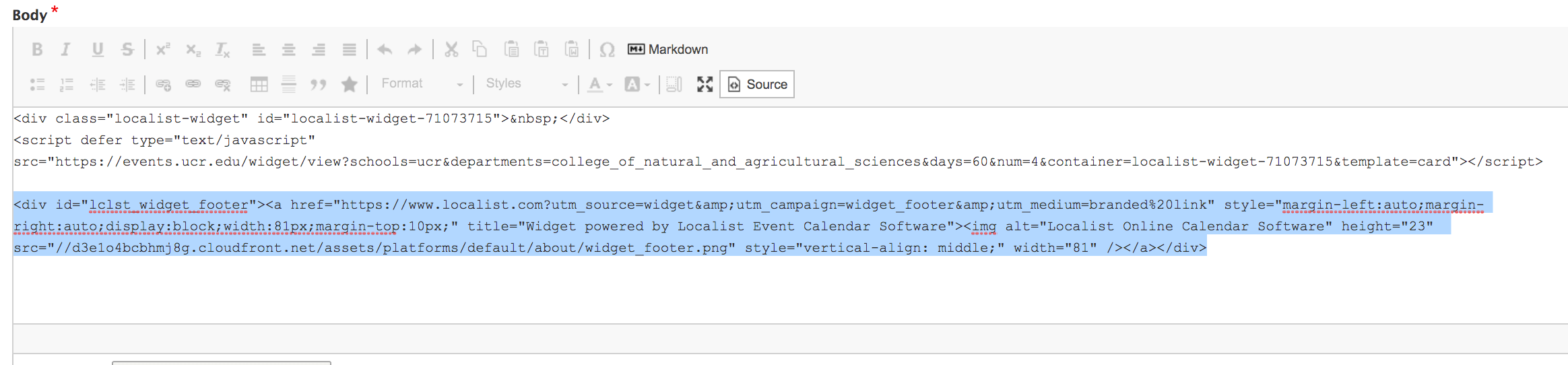Click the Cut scissors icon
The image size is (1568, 365).
click(451, 49)
